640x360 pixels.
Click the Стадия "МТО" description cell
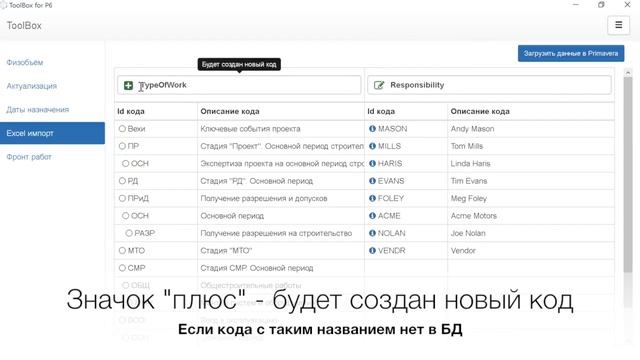click(x=281, y=251)
